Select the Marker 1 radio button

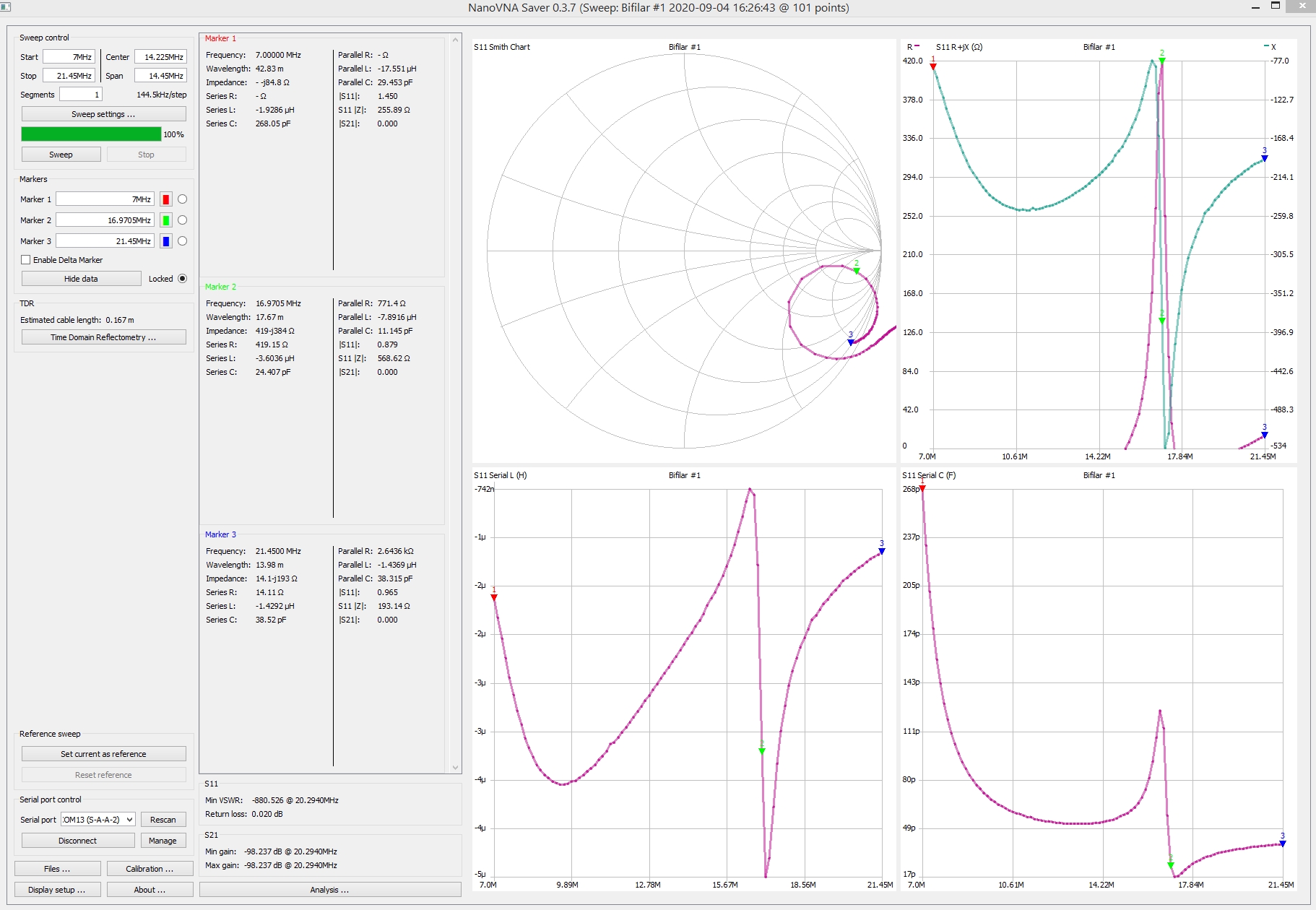[182, 199]
